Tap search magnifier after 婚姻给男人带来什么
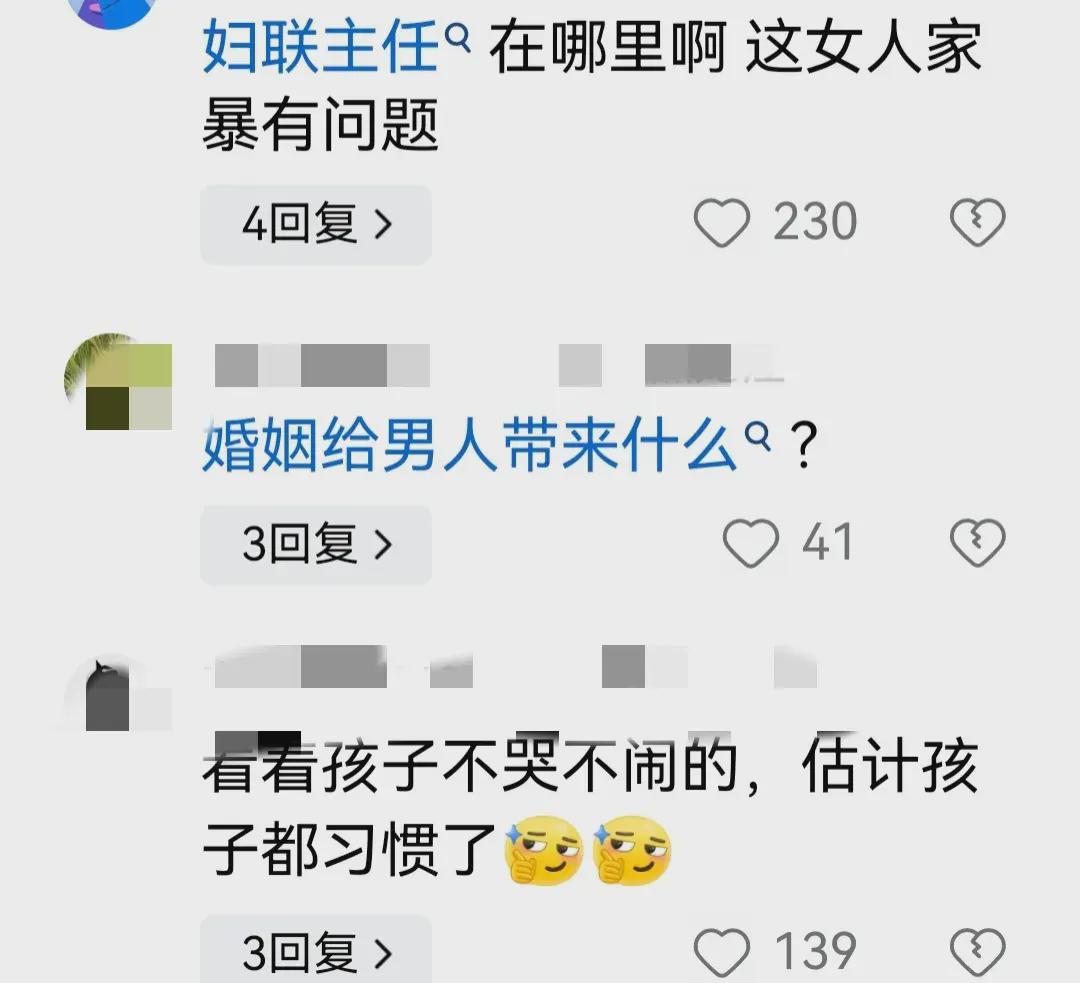The width and height of the screenshot is (1080, 983). (757, 437)
